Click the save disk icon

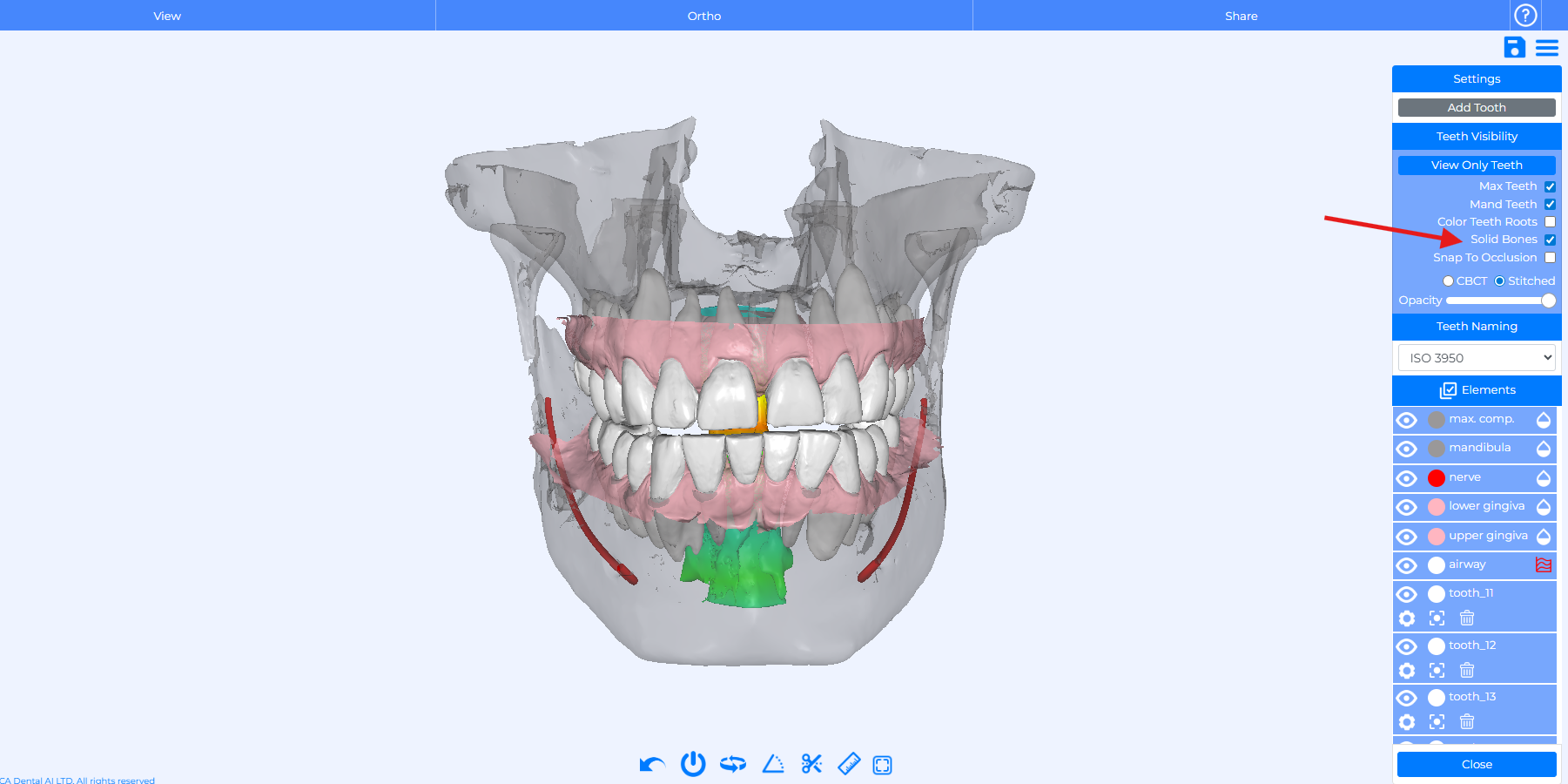[x=1514, y=48]
